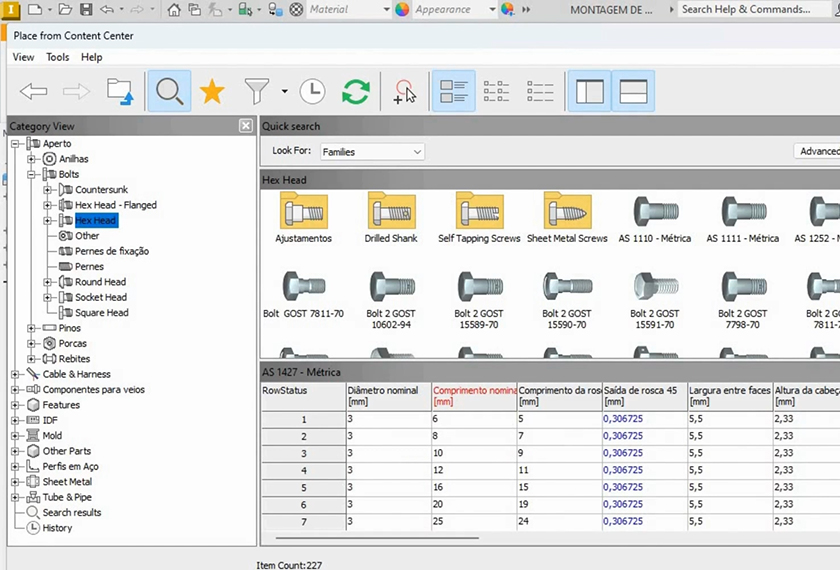Click the magnifier Search toolbar icon

click(169, 92)
